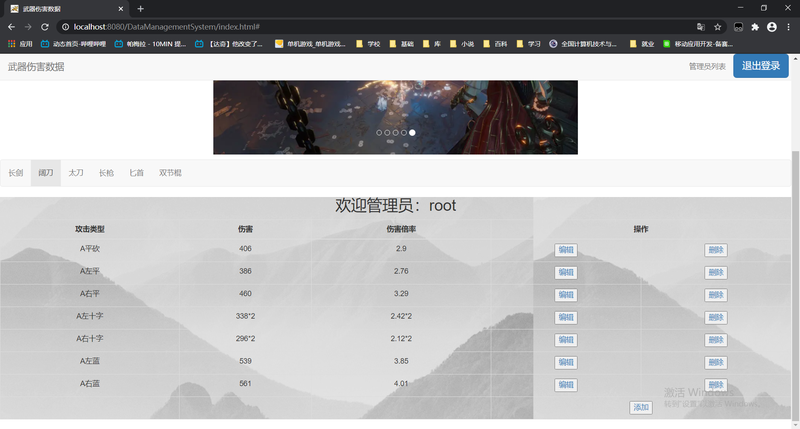Switch to the 长枪 weapon tab

(106, 173)
